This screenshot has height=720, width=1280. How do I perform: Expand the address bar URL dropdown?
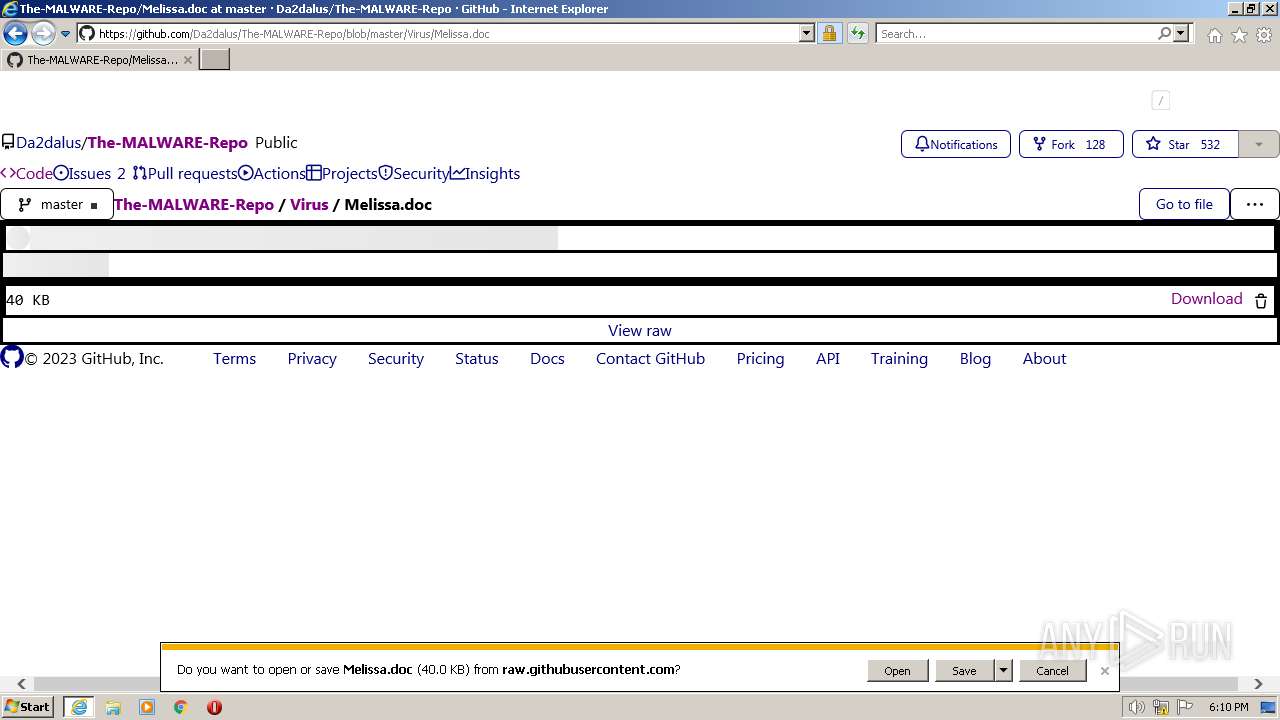click(807, 34)
